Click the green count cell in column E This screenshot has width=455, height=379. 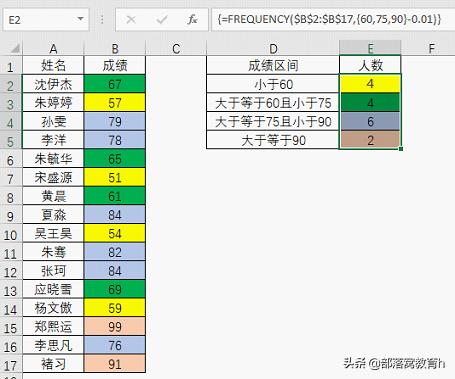370,103
